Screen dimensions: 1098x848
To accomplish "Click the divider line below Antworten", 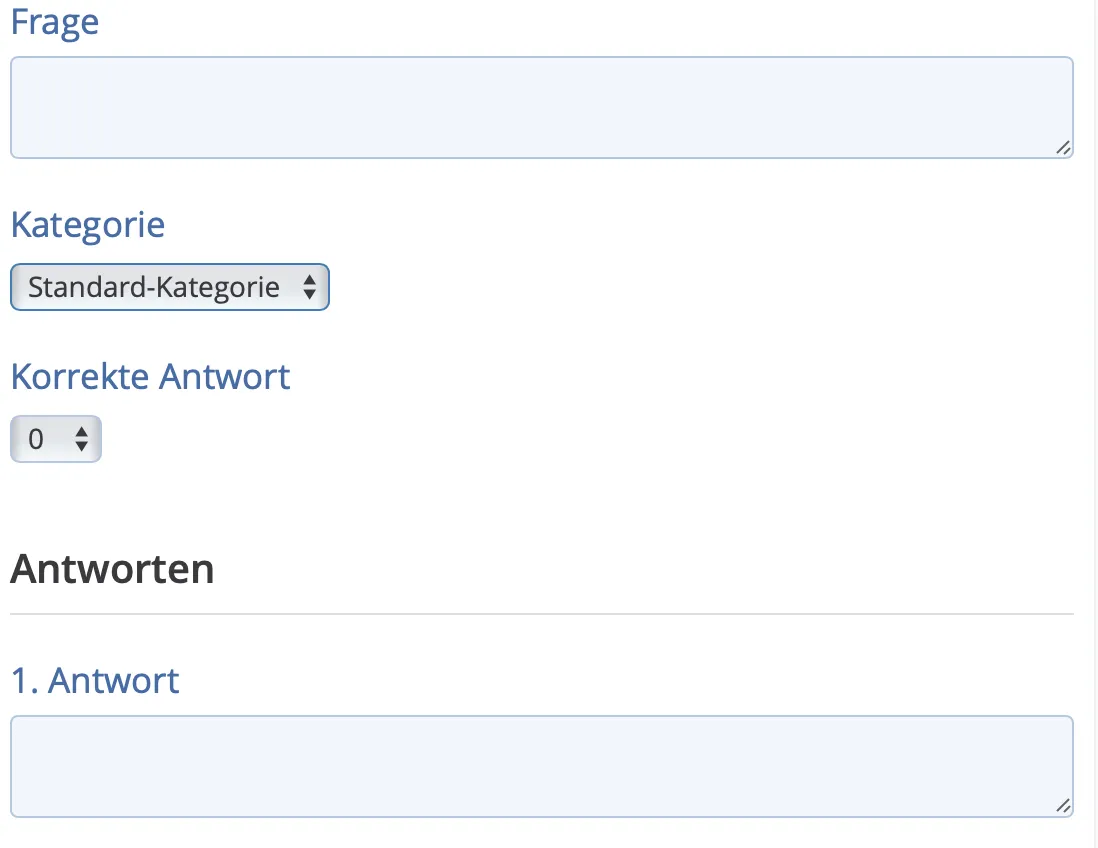I will coord(540,613).
